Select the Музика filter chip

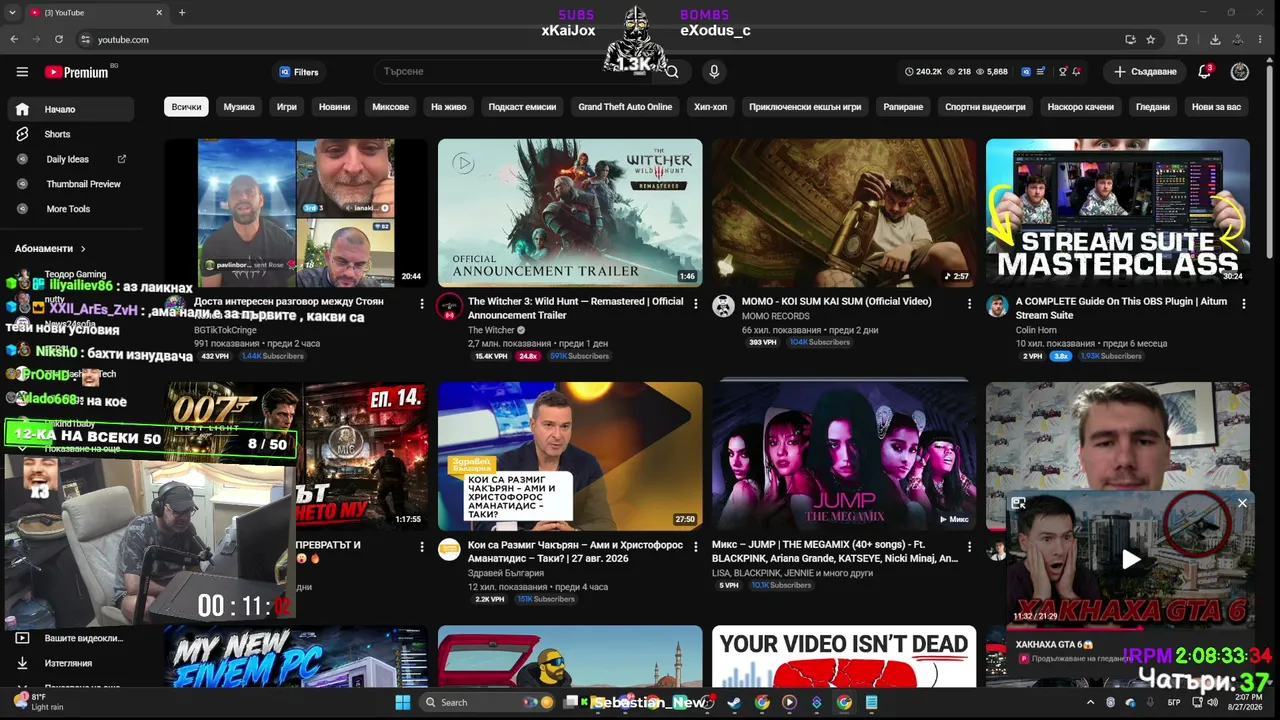coord(239,107)
